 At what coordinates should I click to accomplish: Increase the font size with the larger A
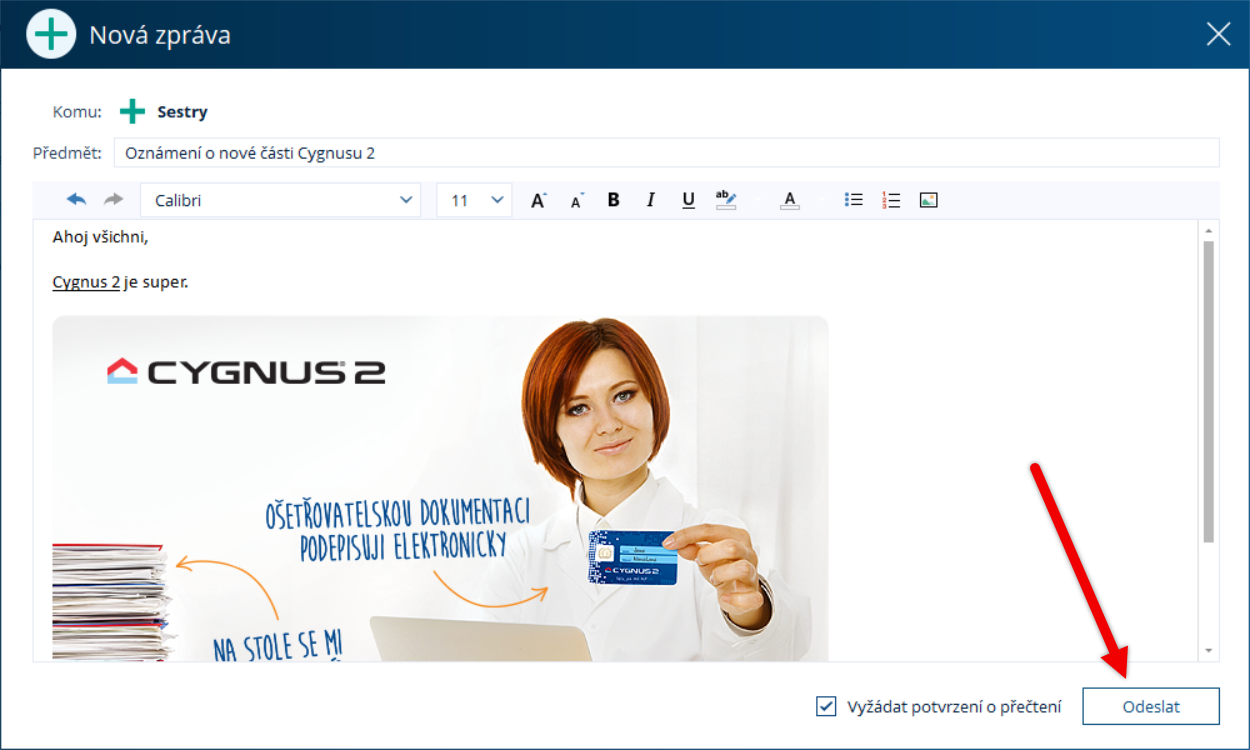(x=538, y=200)
